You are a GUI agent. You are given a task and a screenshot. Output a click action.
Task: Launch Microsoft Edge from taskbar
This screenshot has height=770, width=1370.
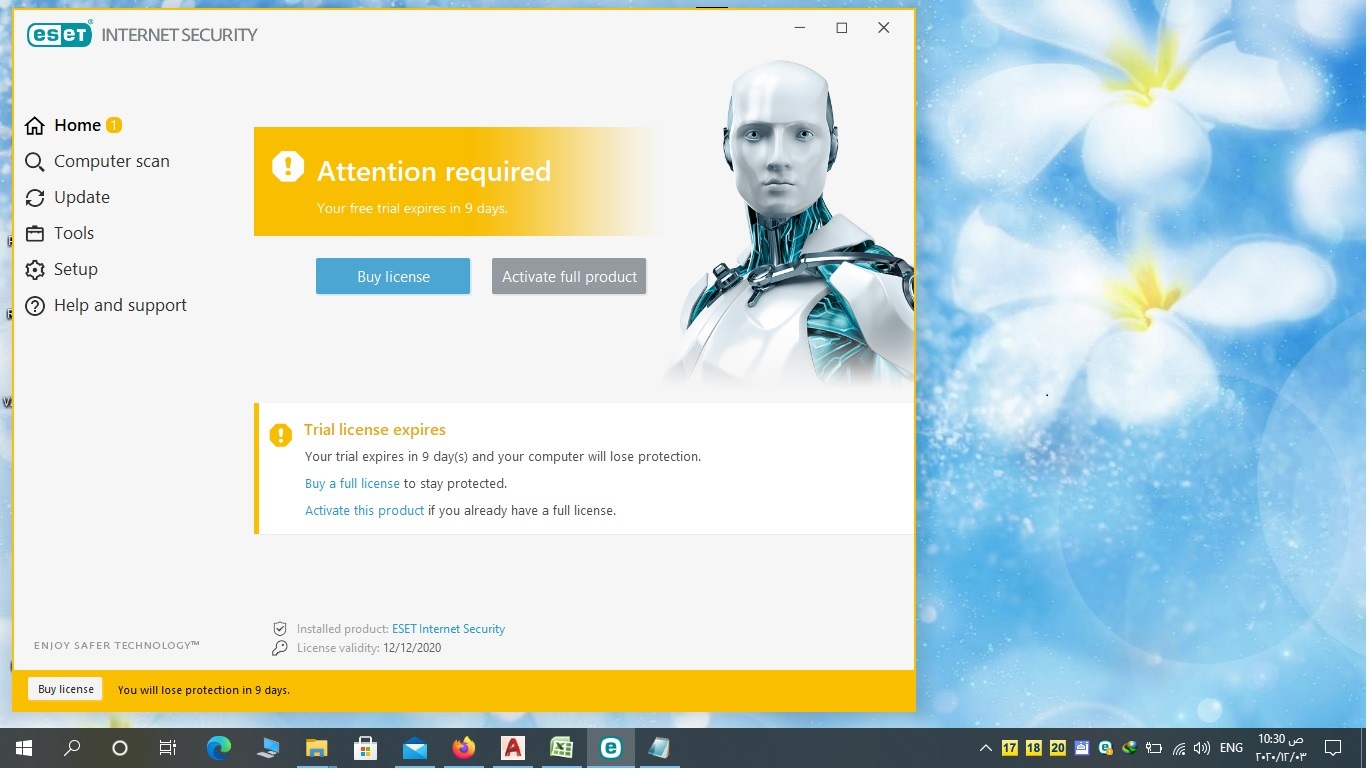219,748
